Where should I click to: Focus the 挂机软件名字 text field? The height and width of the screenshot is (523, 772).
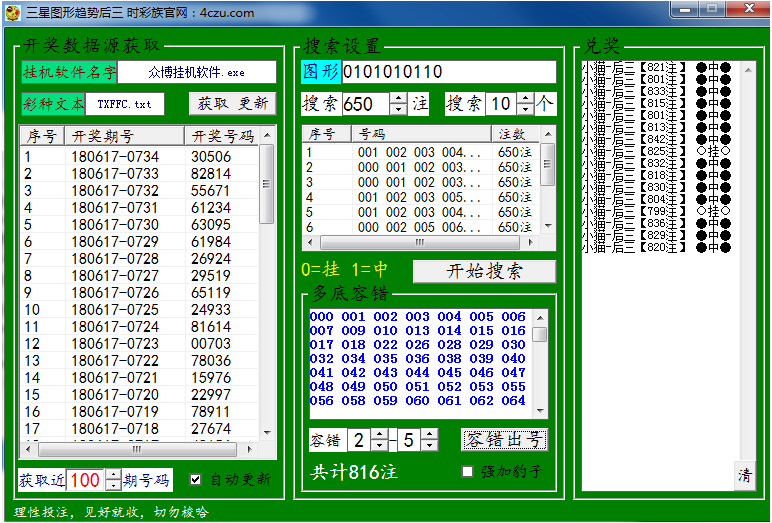[x=196, y=72]
